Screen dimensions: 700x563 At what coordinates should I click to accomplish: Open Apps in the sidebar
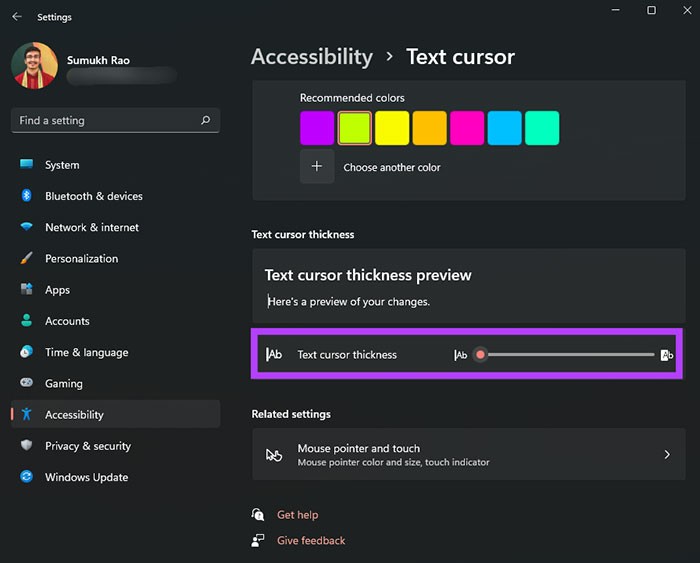pos(57,290)
